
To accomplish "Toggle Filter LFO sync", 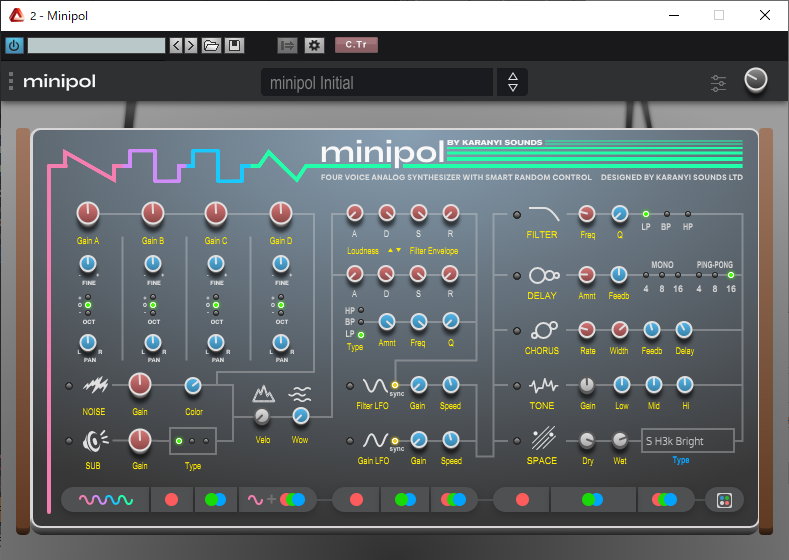I will click(395, 385).
